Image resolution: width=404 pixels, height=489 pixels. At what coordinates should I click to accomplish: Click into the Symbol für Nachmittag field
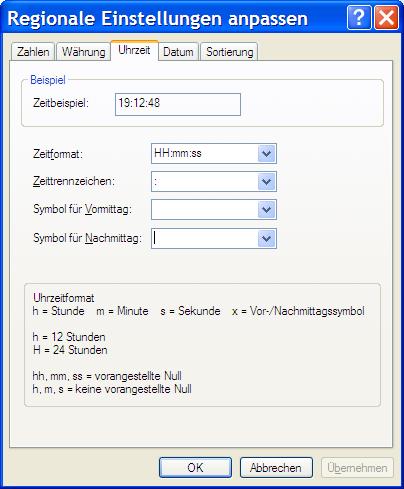205,239
